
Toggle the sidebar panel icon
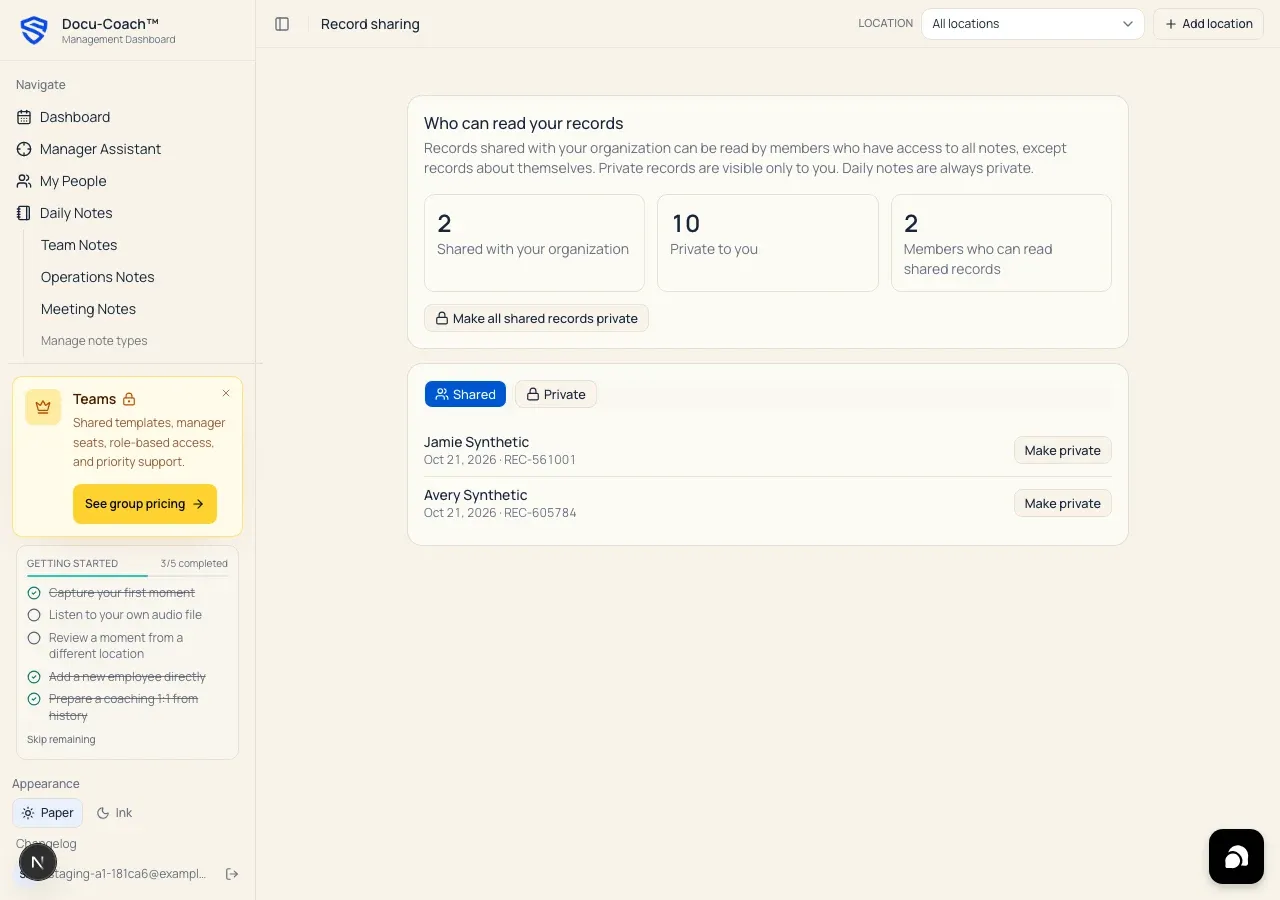282,24
